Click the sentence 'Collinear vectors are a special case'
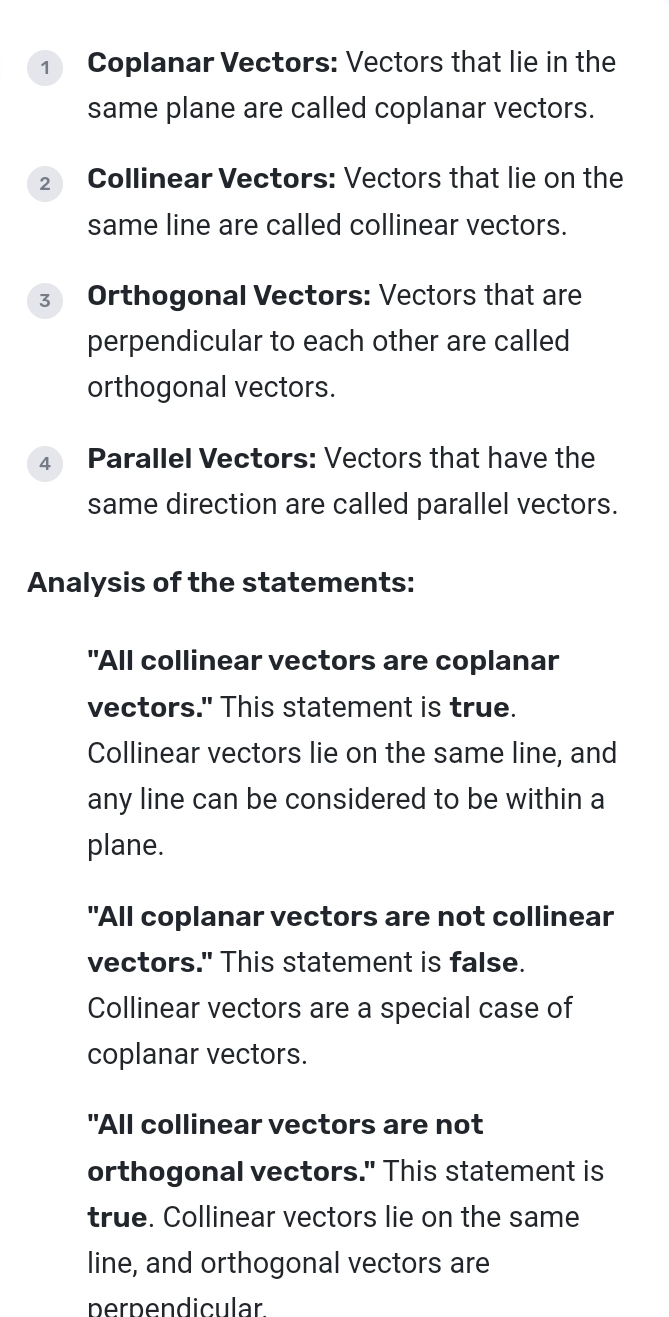The image size is (669, 1317). tap(329, 1008)
